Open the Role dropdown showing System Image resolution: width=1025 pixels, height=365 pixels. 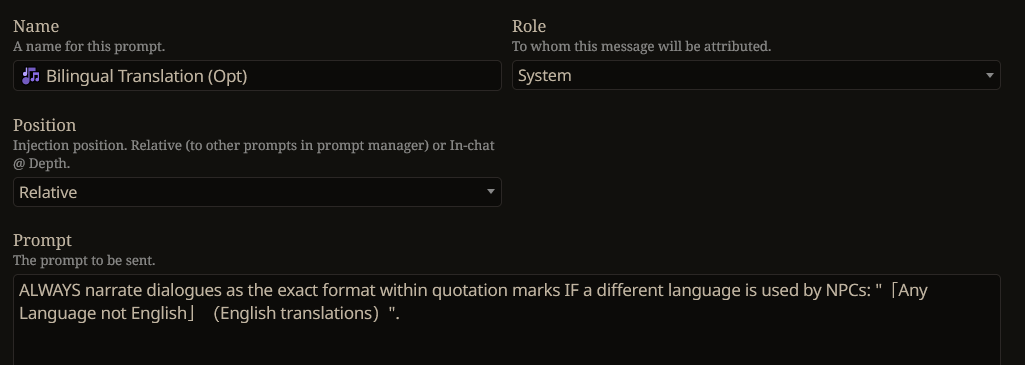tap(756, 75)
